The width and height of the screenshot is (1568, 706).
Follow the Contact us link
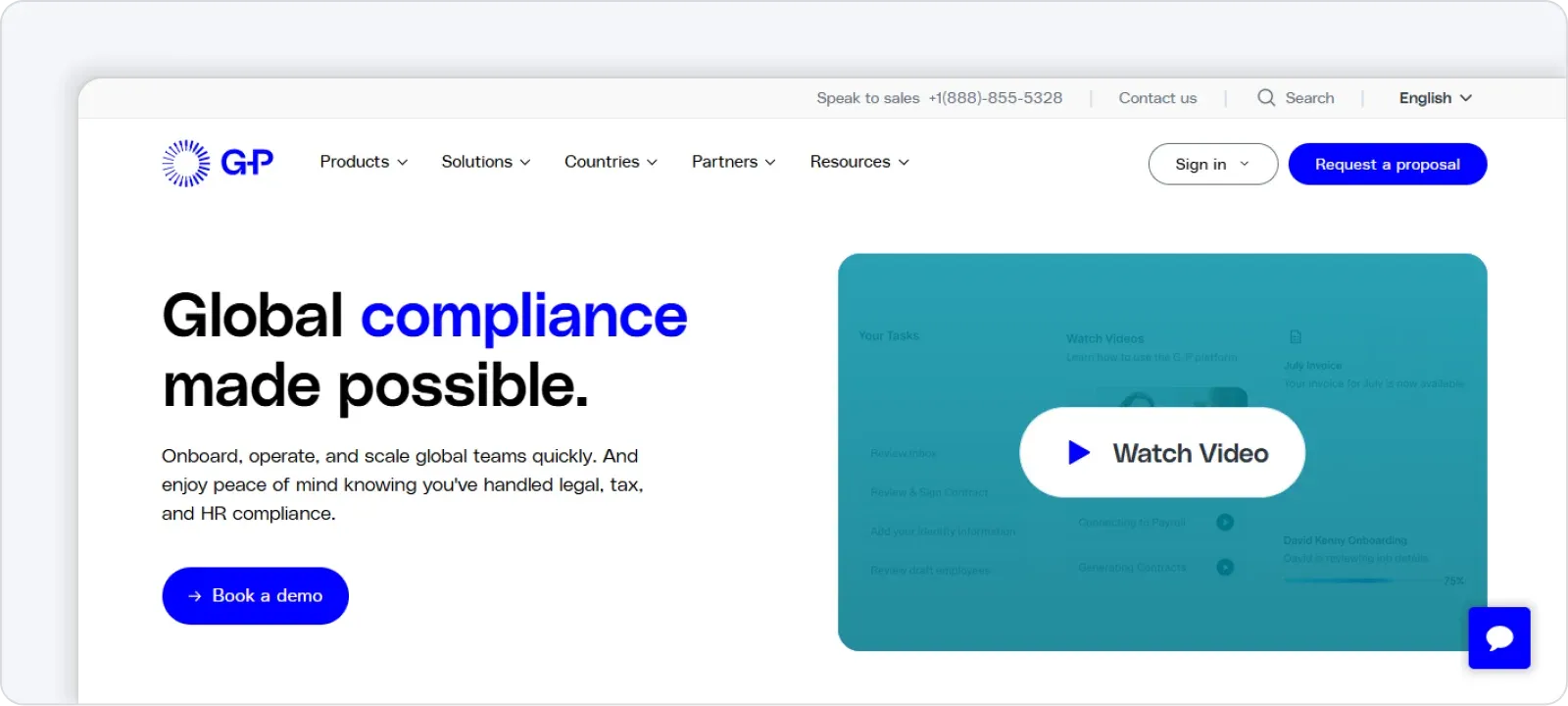pyautogui.click(x=1157, y=98)
